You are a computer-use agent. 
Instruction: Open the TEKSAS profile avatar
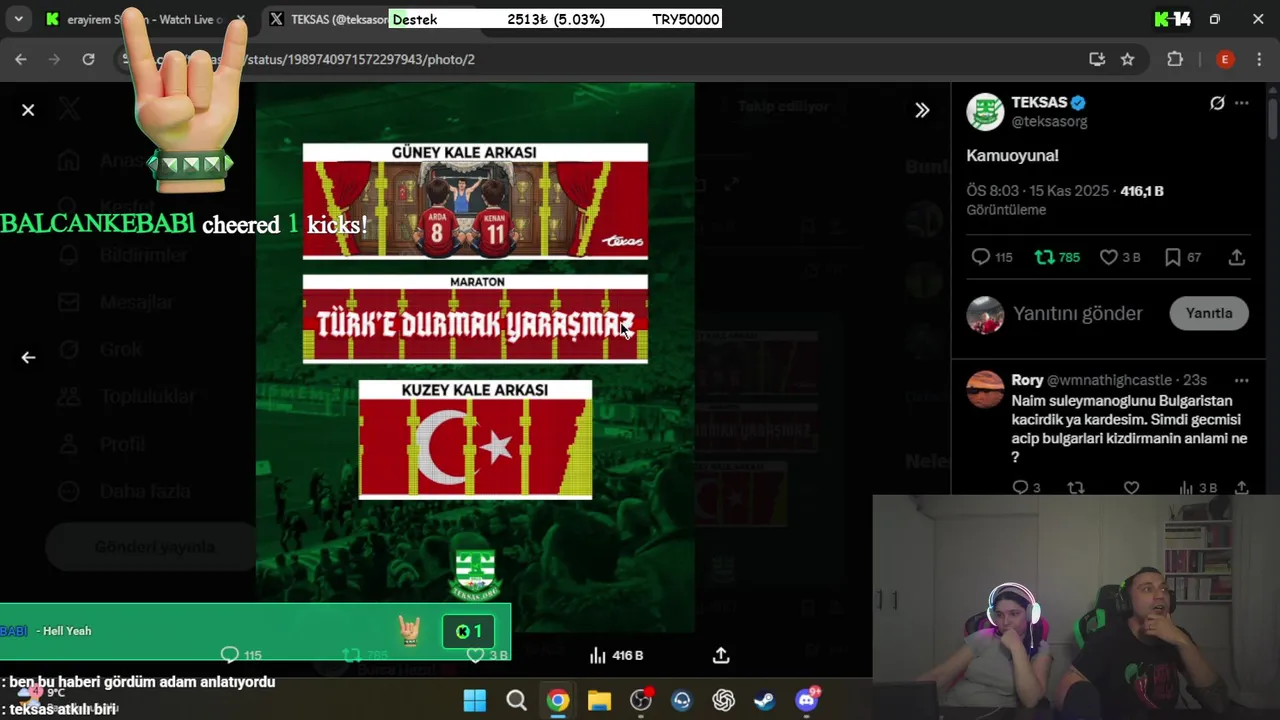985,112
